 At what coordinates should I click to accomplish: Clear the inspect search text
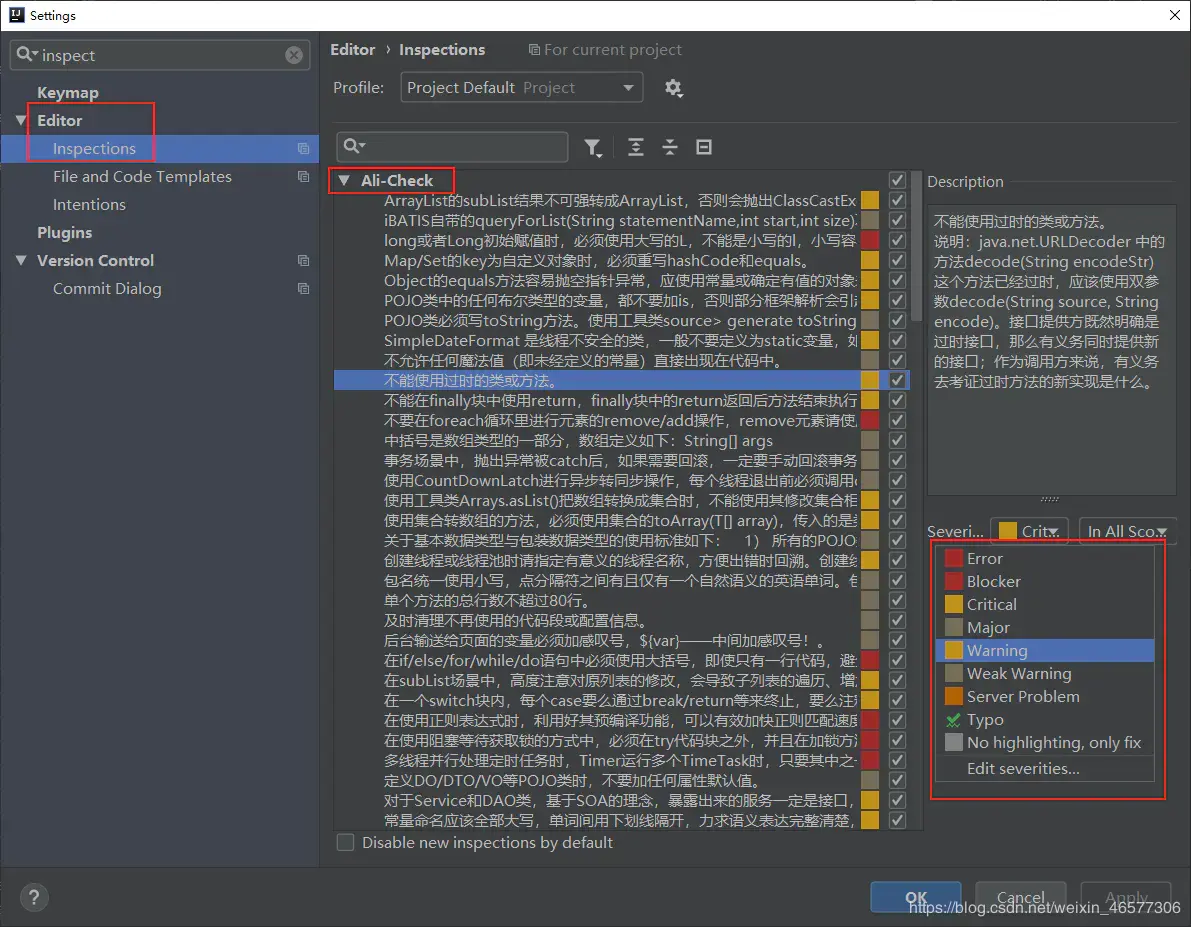click(x=292, y=55)
